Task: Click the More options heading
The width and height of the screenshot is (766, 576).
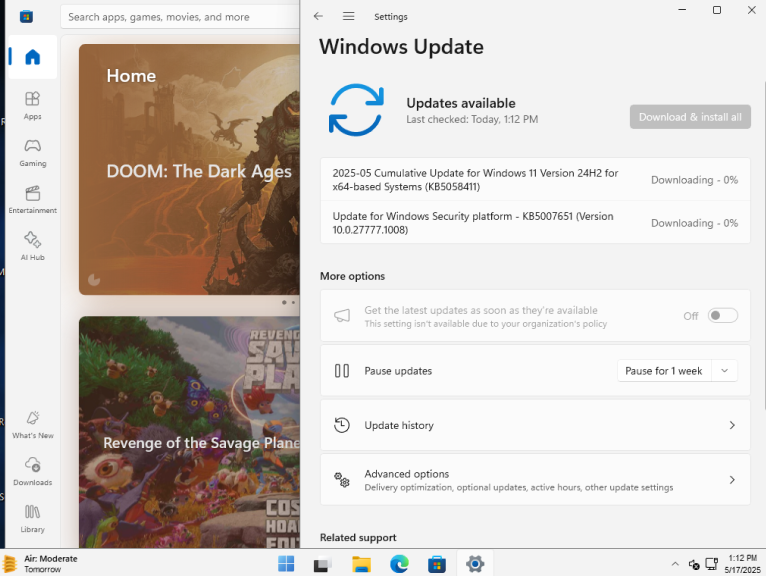Action: coord(352,276)
